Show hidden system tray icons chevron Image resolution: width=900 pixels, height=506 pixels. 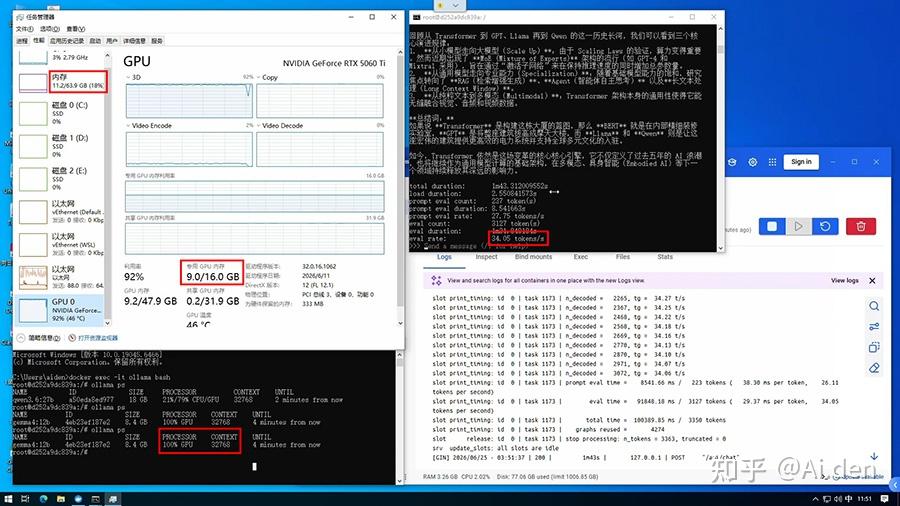click(x=815, y=499)
